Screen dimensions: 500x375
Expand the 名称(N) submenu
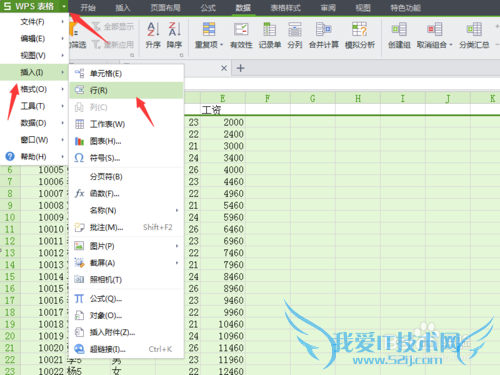[x=127, y=210]
